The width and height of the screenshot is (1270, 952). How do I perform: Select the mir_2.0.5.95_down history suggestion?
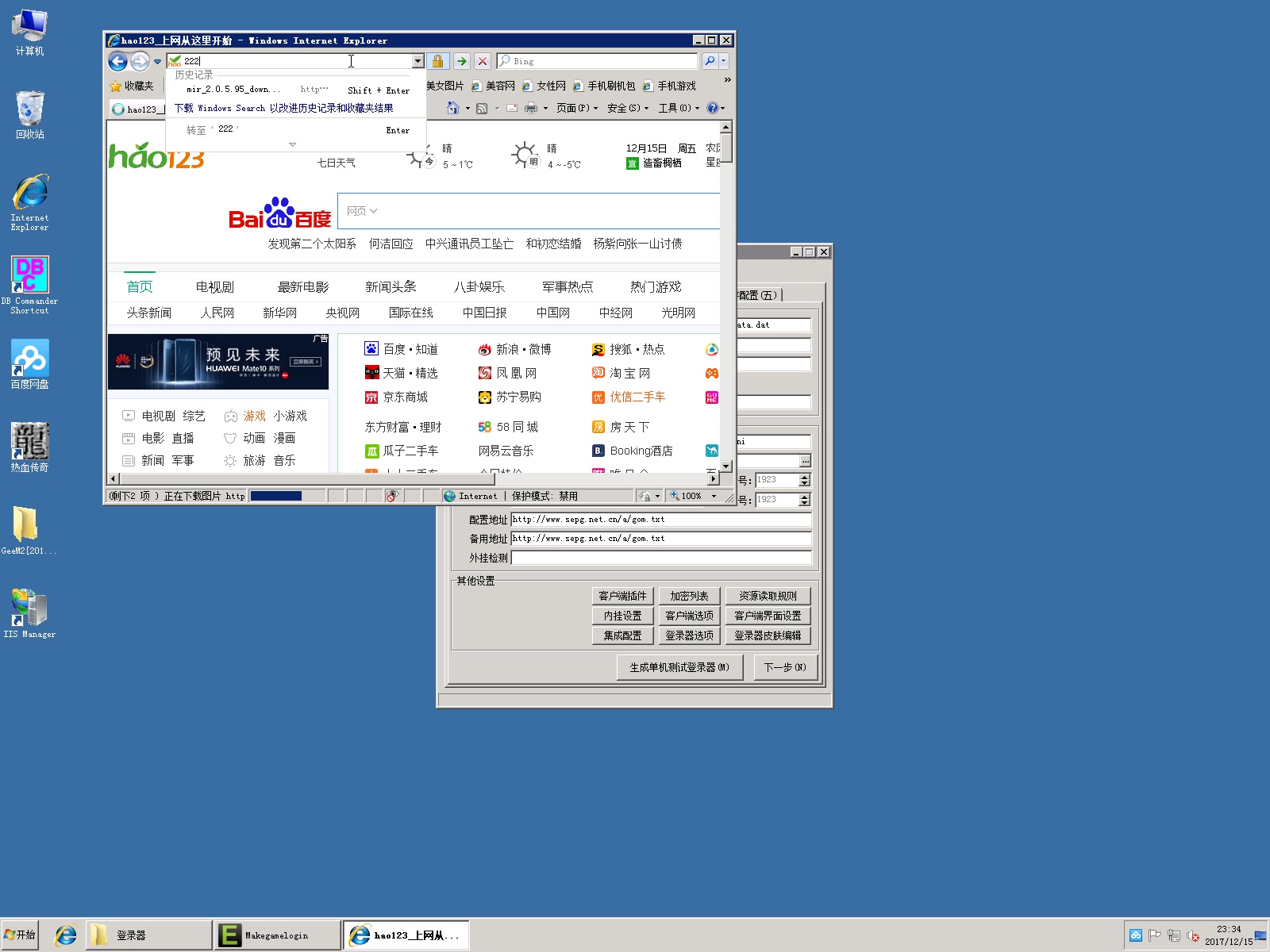pos(296,90)
